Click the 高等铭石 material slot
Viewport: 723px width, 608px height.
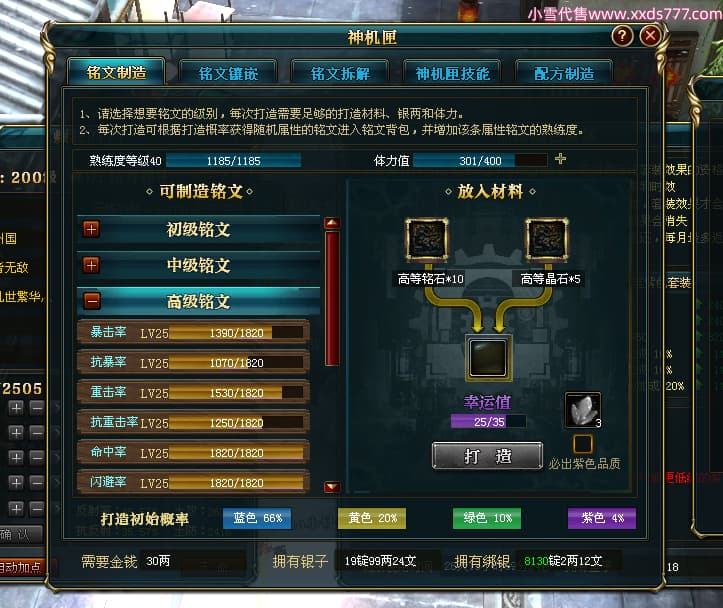pyautogui.click(x=427, y=240)
